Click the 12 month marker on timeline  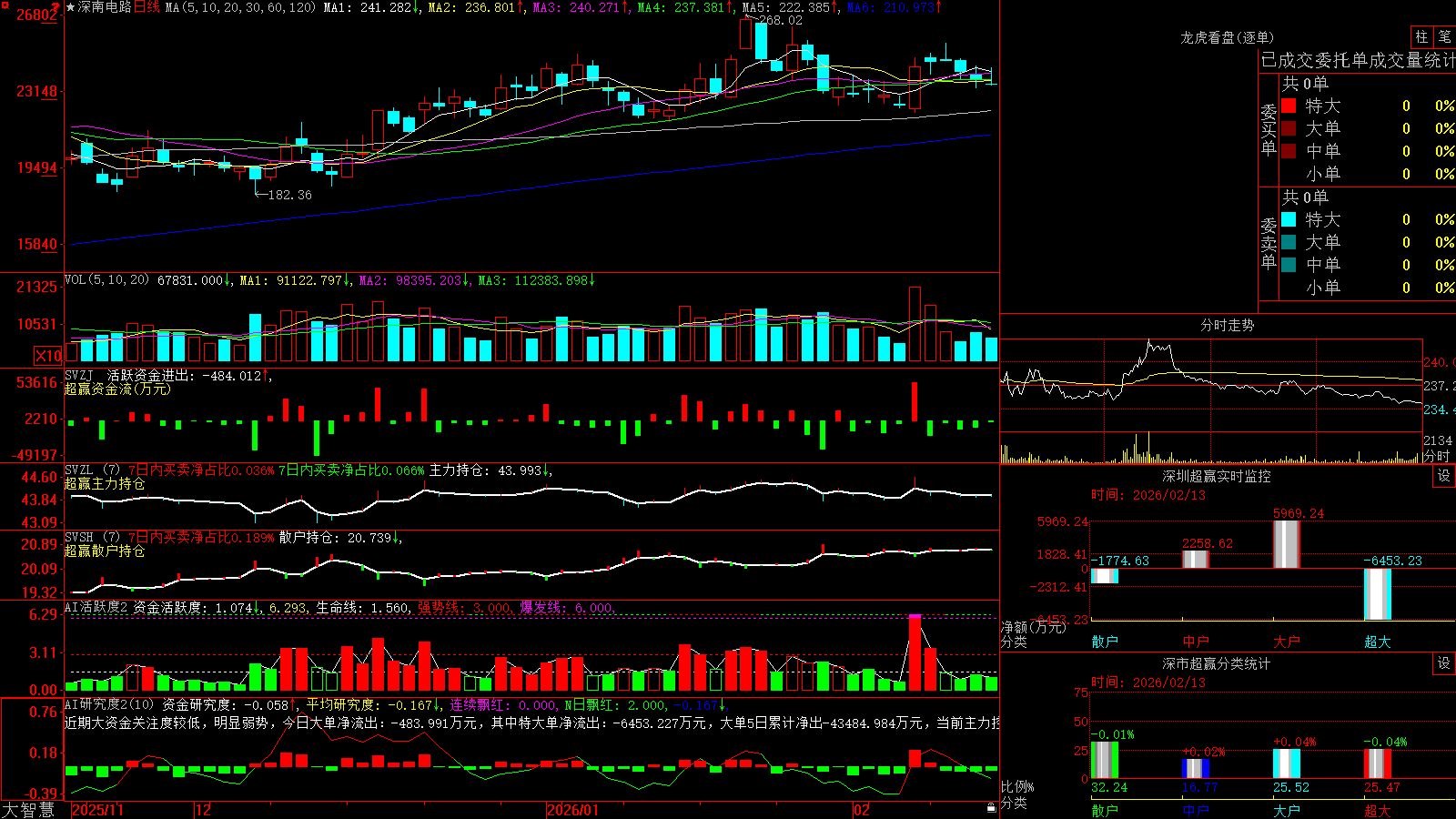pos(203,810)
